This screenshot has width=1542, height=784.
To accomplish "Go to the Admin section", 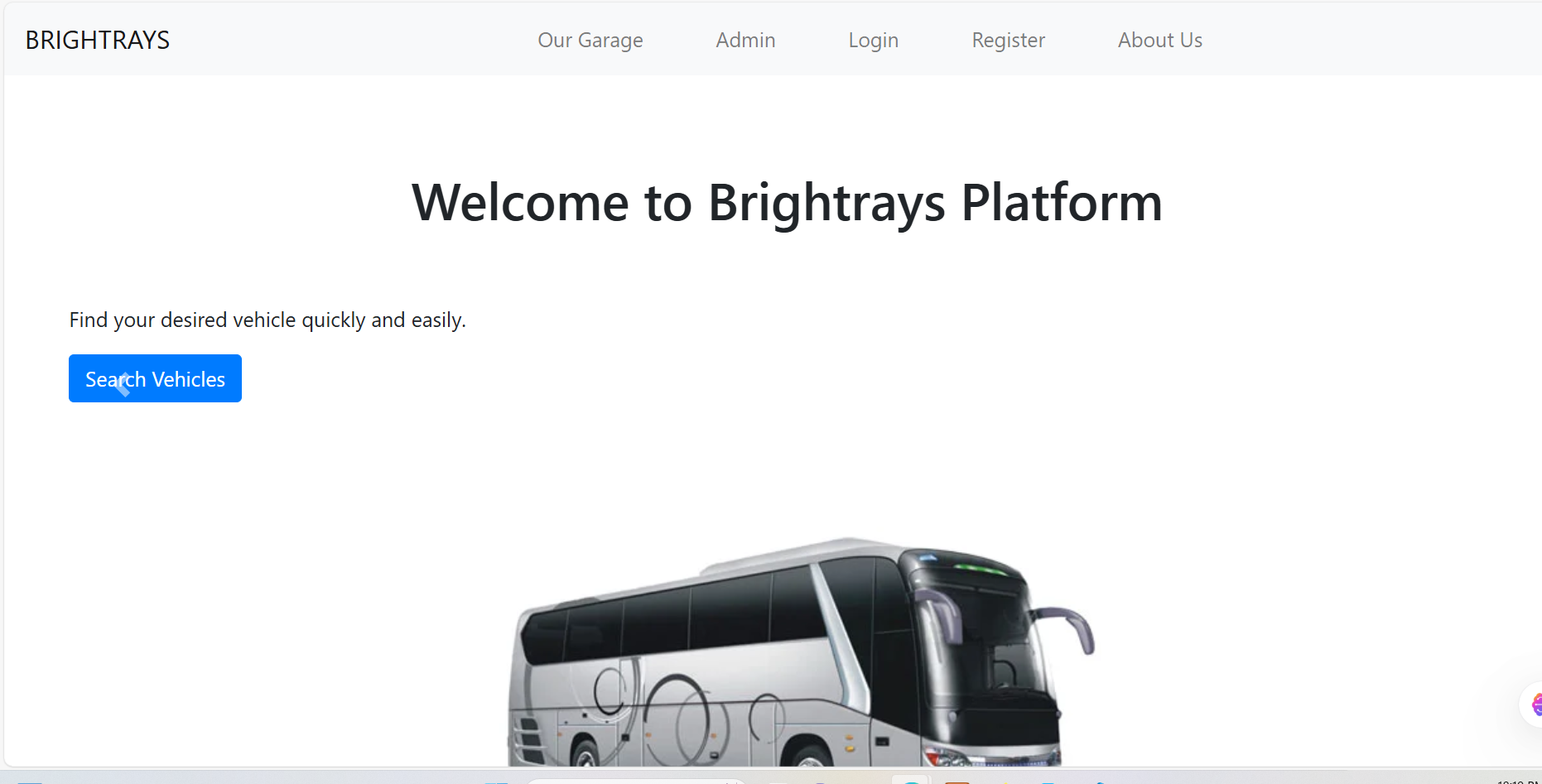I will pyautogui.click(x=745, y=40).
